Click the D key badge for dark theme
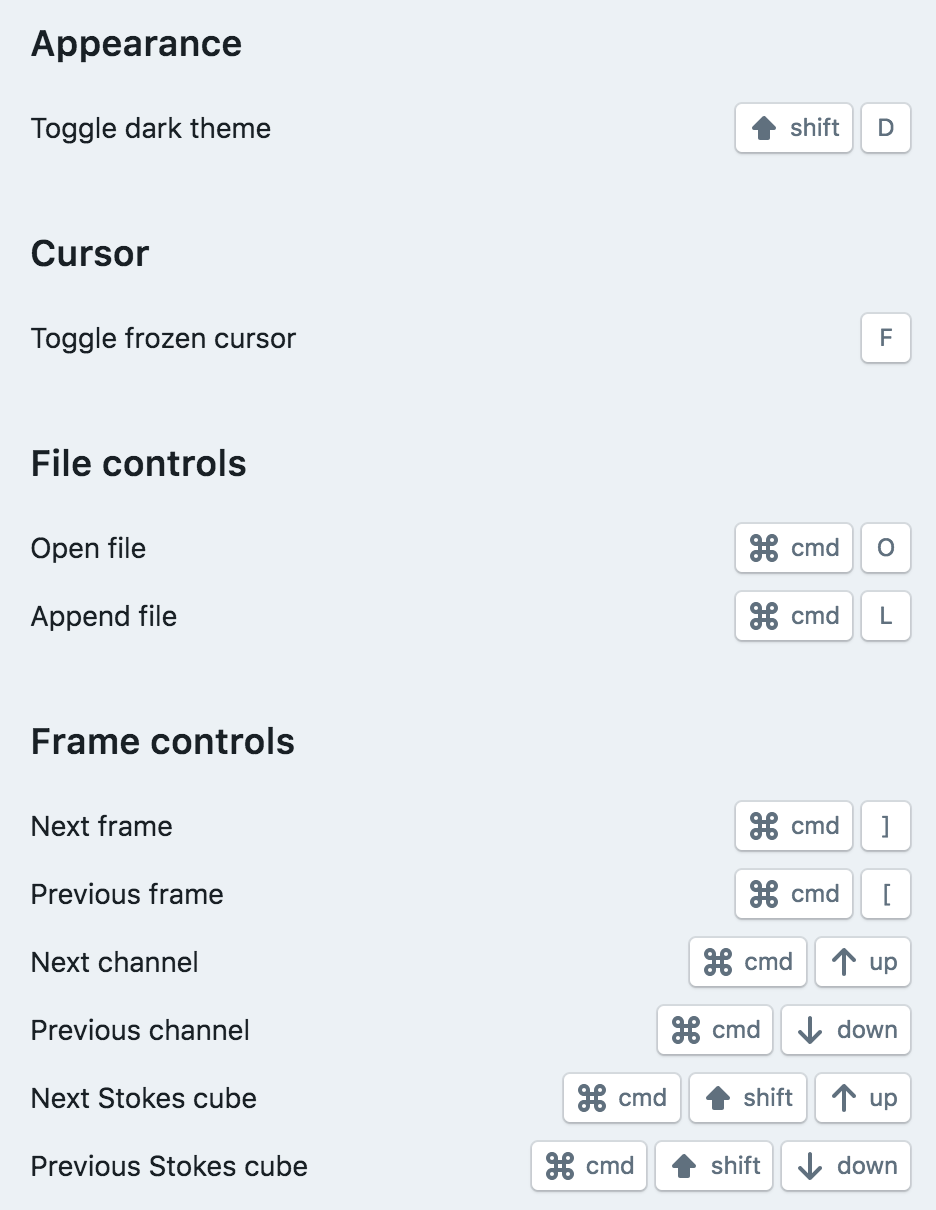Viewport: 936px width, 1210px height. click(x=884, y=128)
